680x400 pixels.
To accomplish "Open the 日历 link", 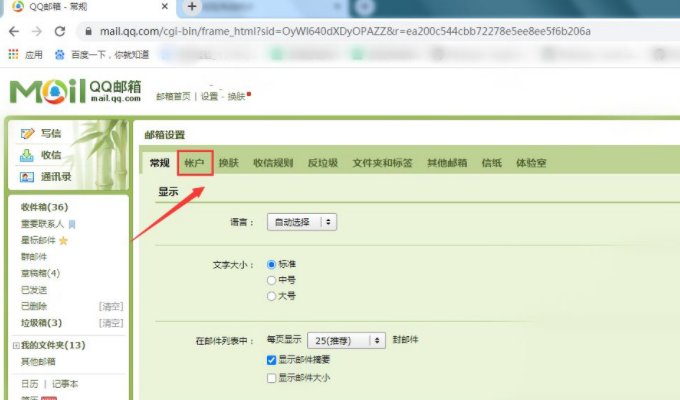I will pyautogui.click(x=29, y=384).
